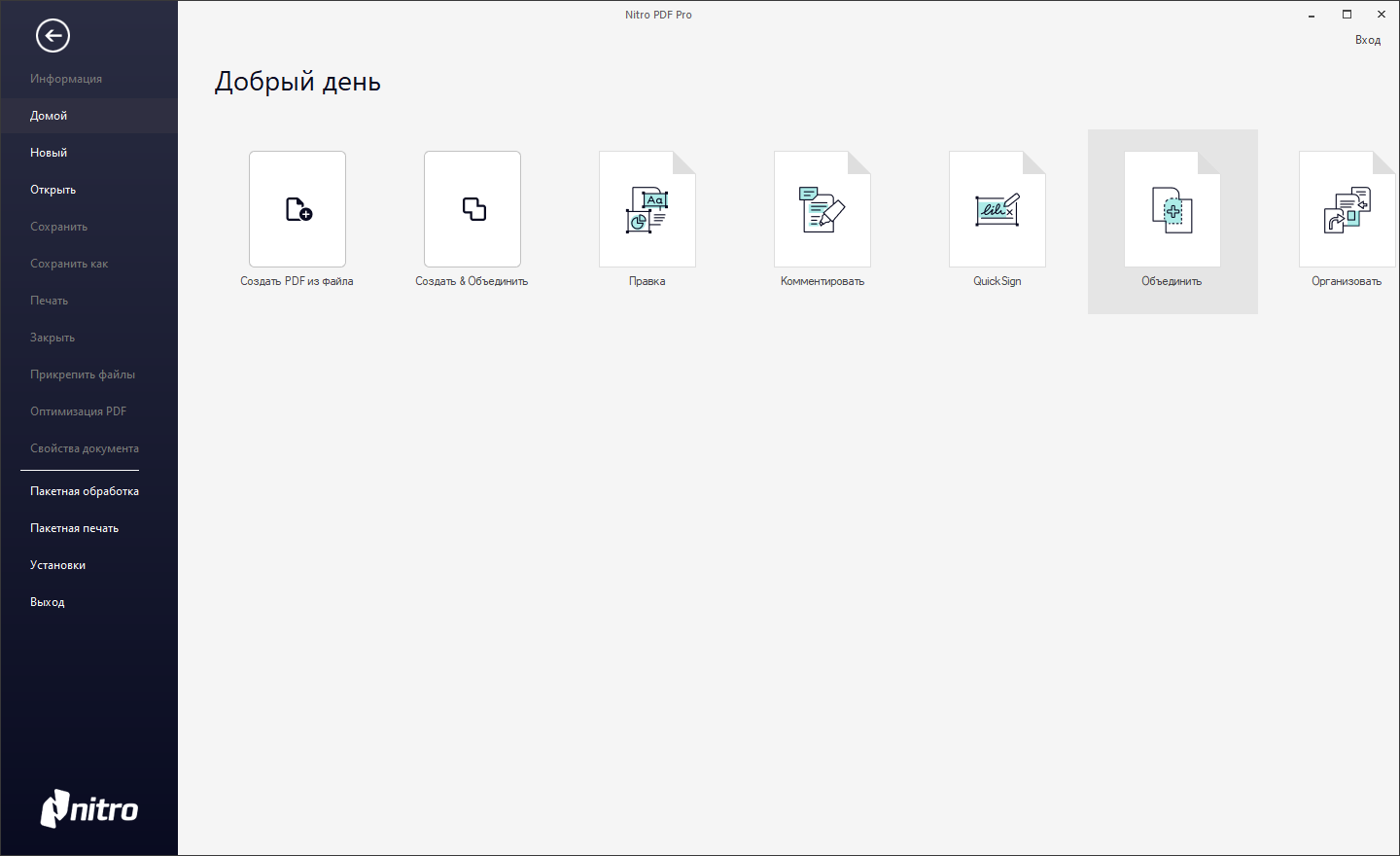Go to Домой in the sidebar
Viewport: 1400px width, 856px height.
(88, 116)
